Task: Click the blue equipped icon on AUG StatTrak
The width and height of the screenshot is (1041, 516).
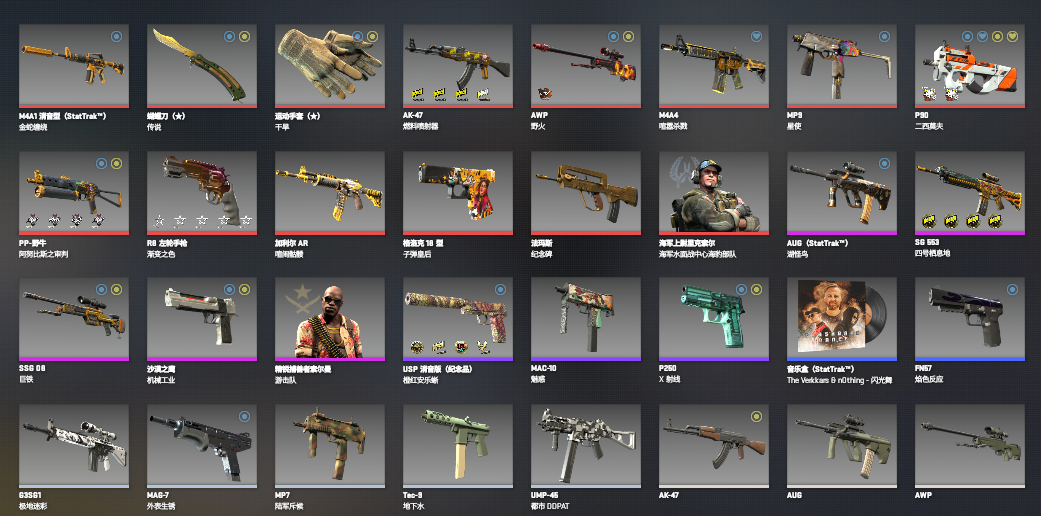Action: [x=884, y=163]
